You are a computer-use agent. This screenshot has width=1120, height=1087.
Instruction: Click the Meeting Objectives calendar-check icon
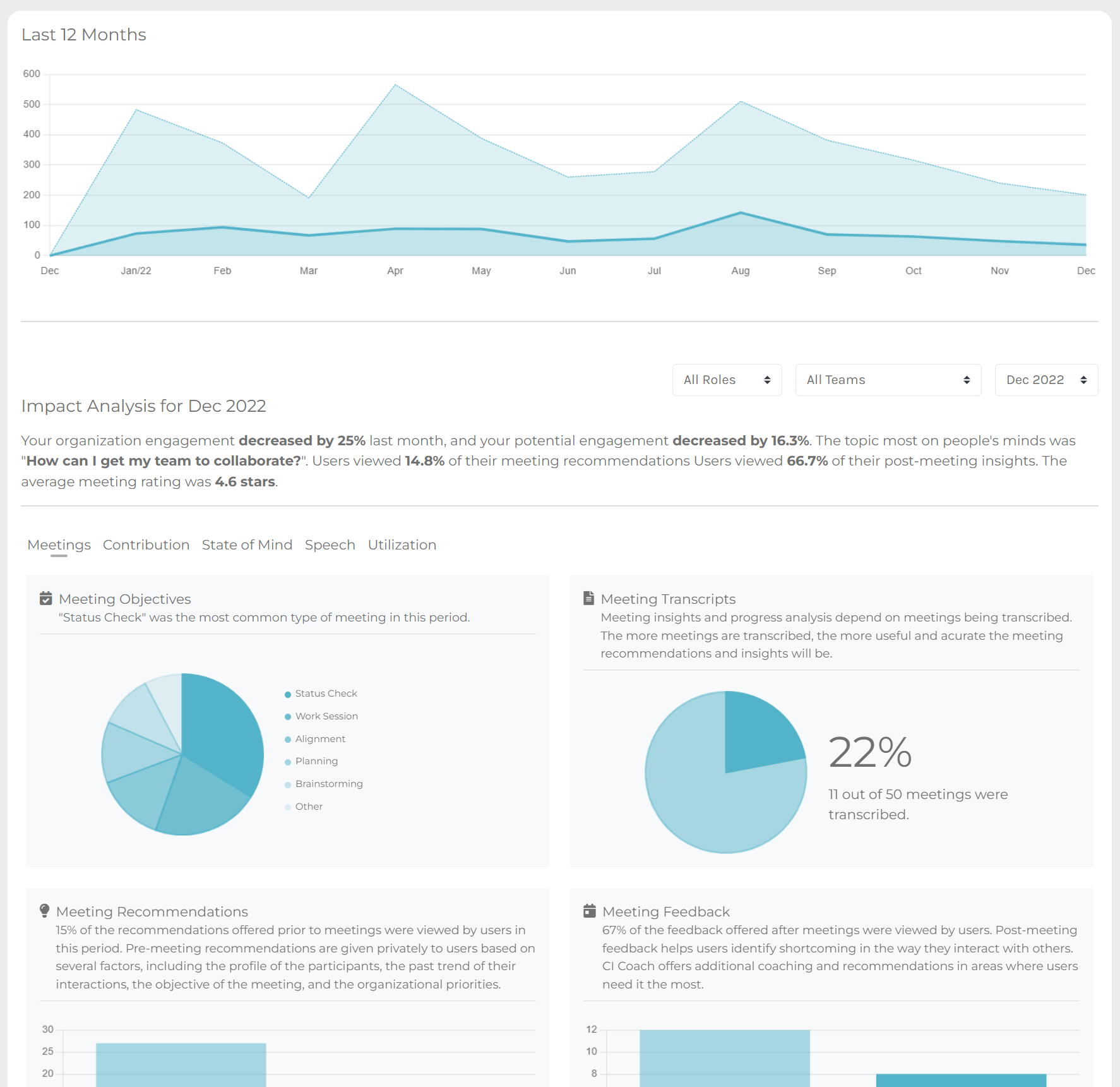45,598
